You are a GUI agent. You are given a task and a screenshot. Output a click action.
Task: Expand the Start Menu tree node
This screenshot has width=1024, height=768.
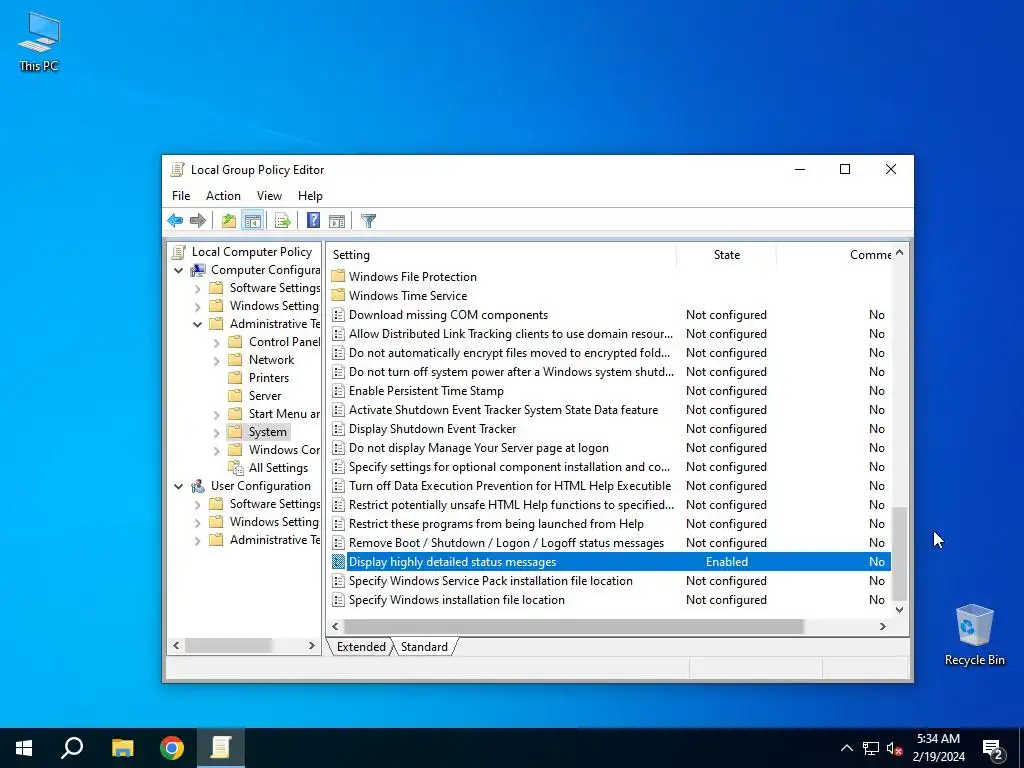click(216, 414)
